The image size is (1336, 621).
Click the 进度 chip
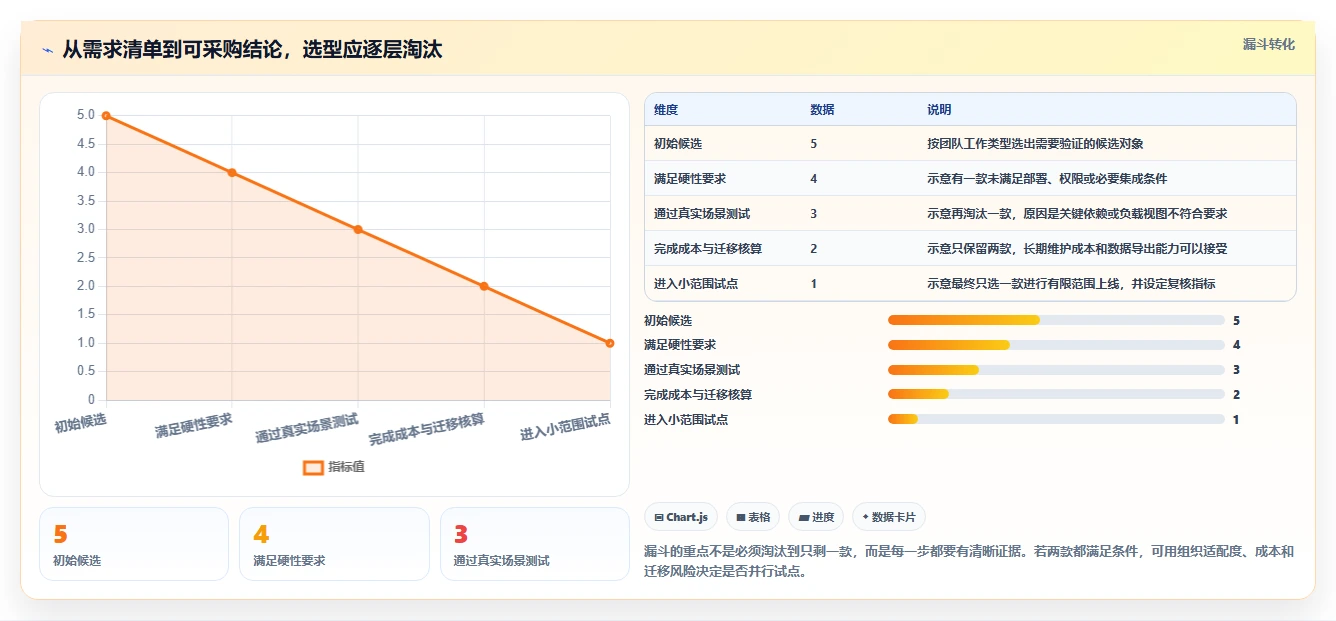816,517
